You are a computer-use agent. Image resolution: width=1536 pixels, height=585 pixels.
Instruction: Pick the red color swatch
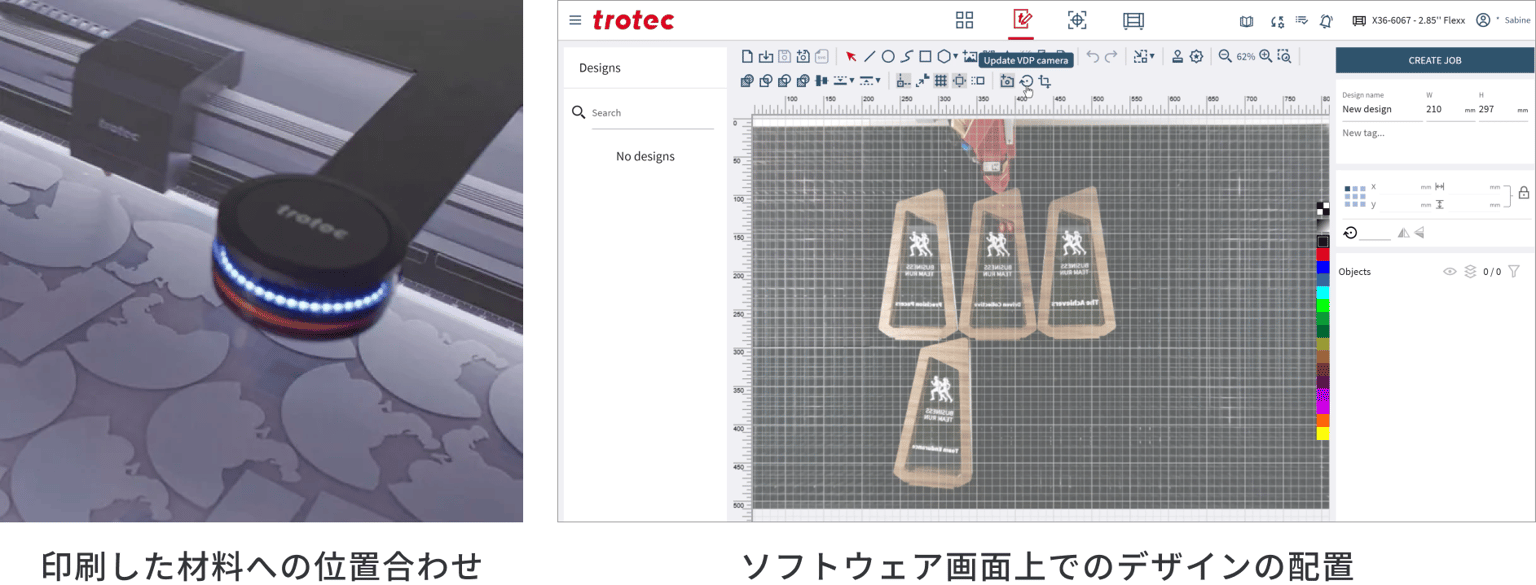point(1323,255)
